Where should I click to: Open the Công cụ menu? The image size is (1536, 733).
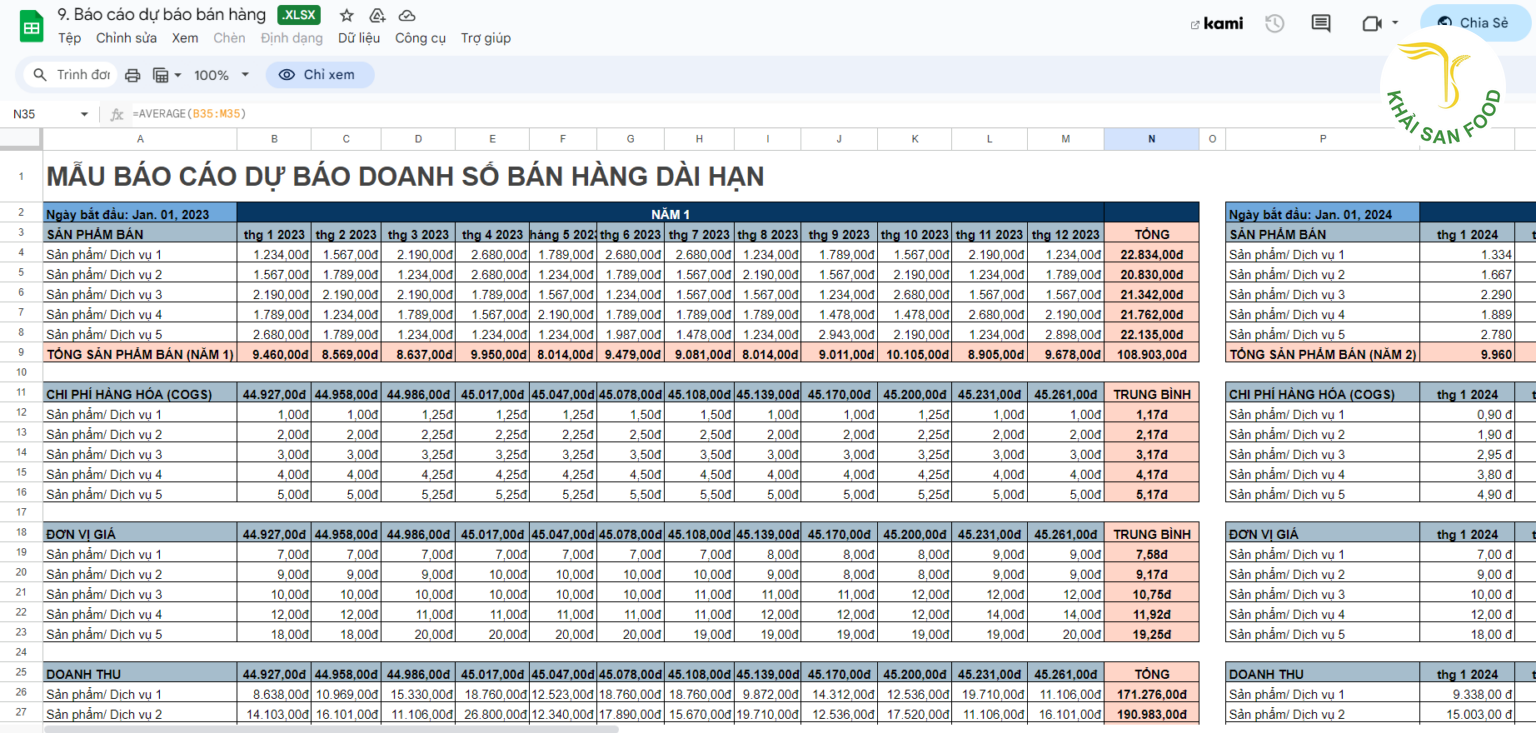pyautogui.click(x=420, y=38)
